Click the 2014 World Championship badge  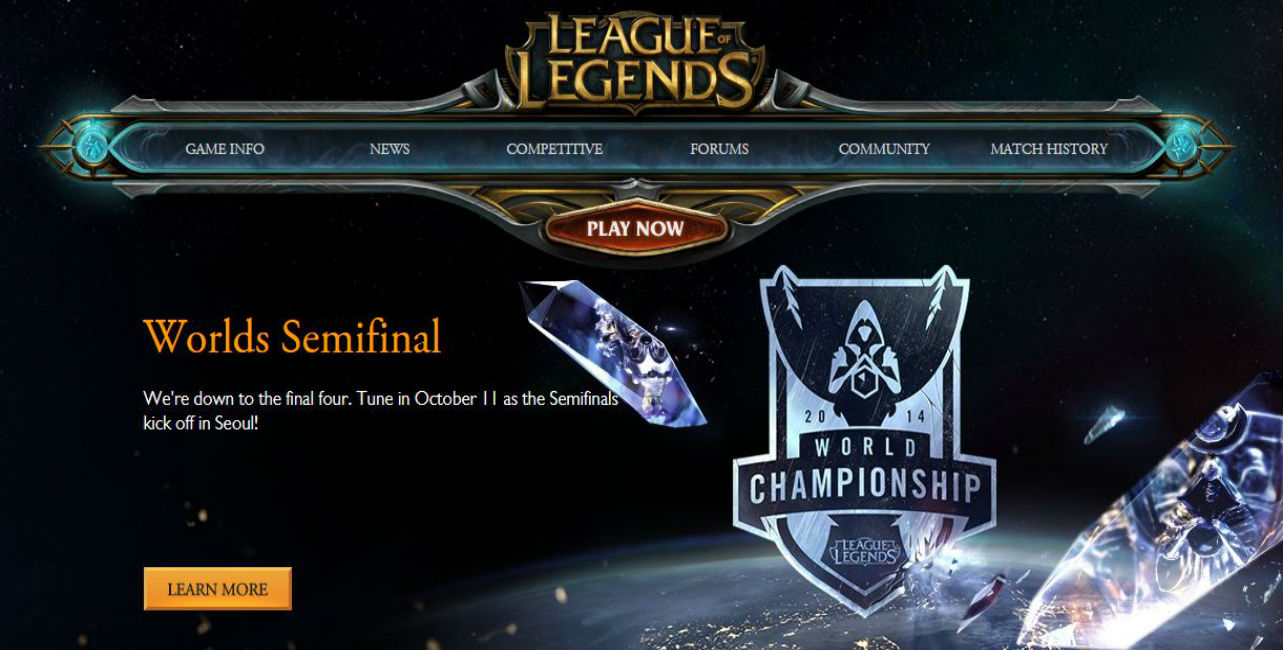(864, 440)
